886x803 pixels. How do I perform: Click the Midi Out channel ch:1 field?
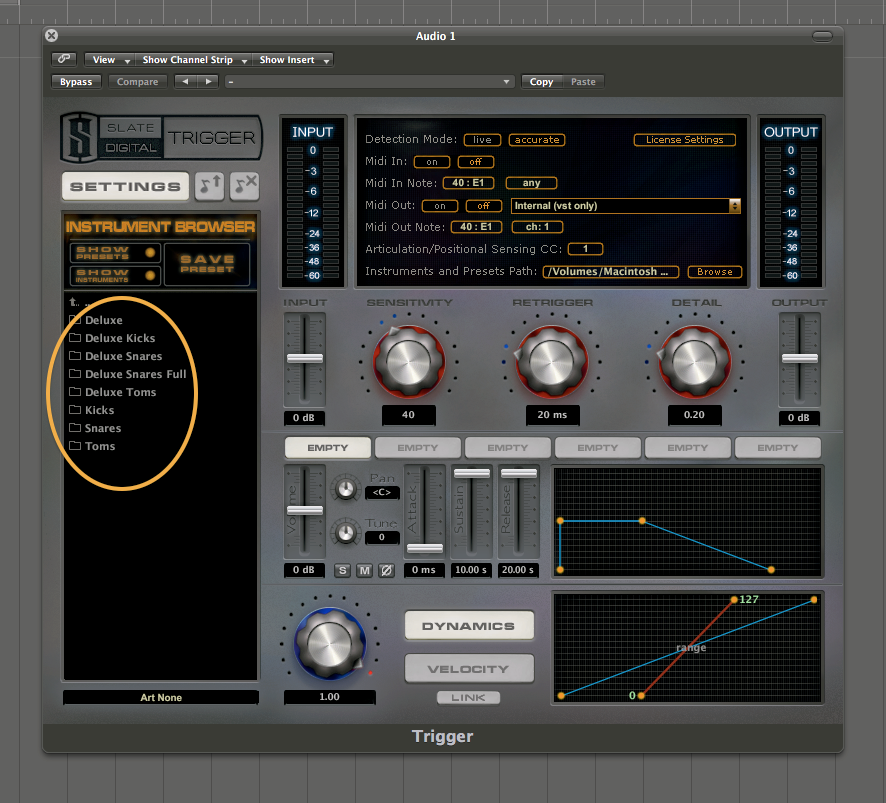pyautogui.click(x=537, y=227)
